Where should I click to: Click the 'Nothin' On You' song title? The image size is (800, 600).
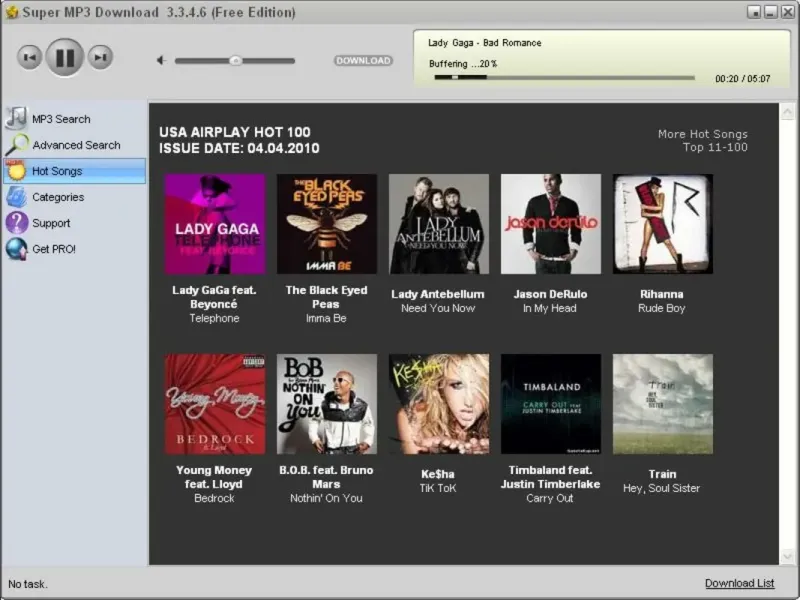tap(326, 498)
